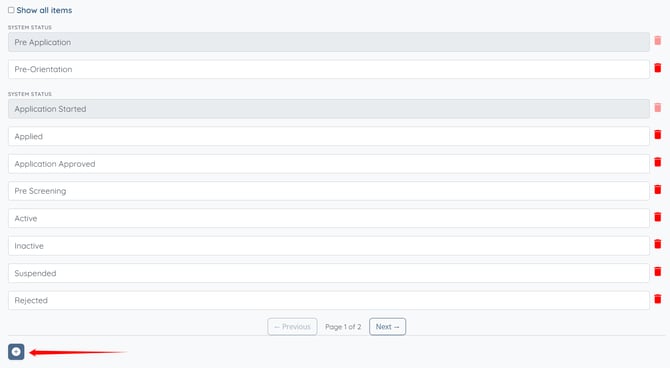Edit the Pre-Orientation field
The height and width of the screenshot is (368, 670).
pos(329,69)
